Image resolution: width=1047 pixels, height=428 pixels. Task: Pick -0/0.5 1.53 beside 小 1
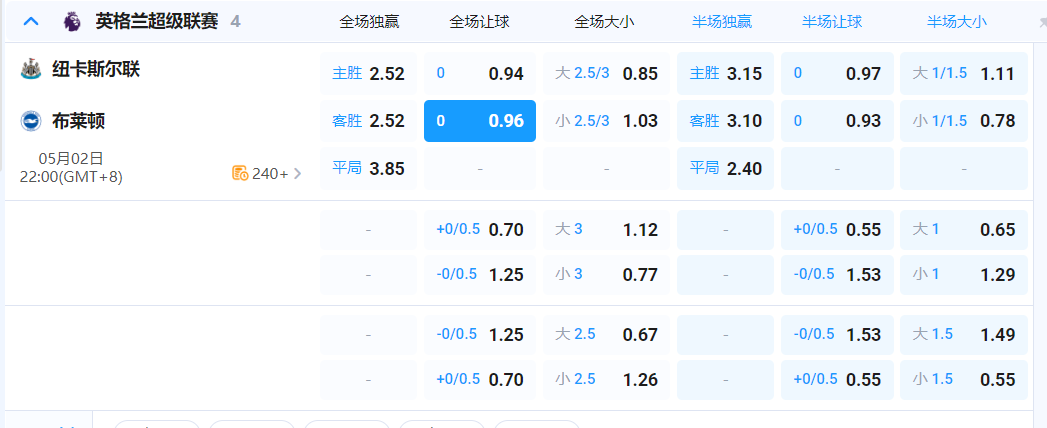tap(837, 274)
